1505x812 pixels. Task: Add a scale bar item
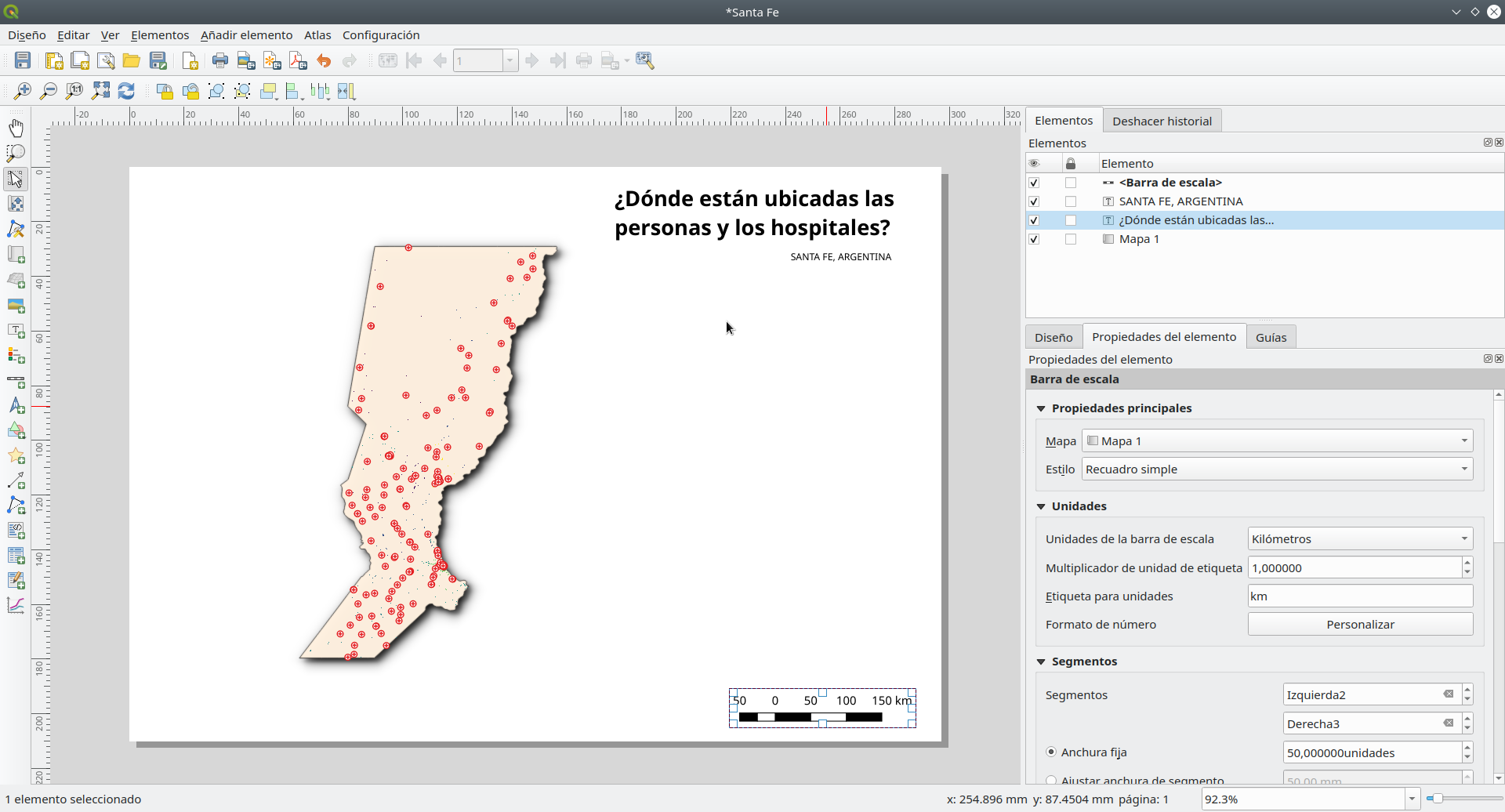(16, 382)
